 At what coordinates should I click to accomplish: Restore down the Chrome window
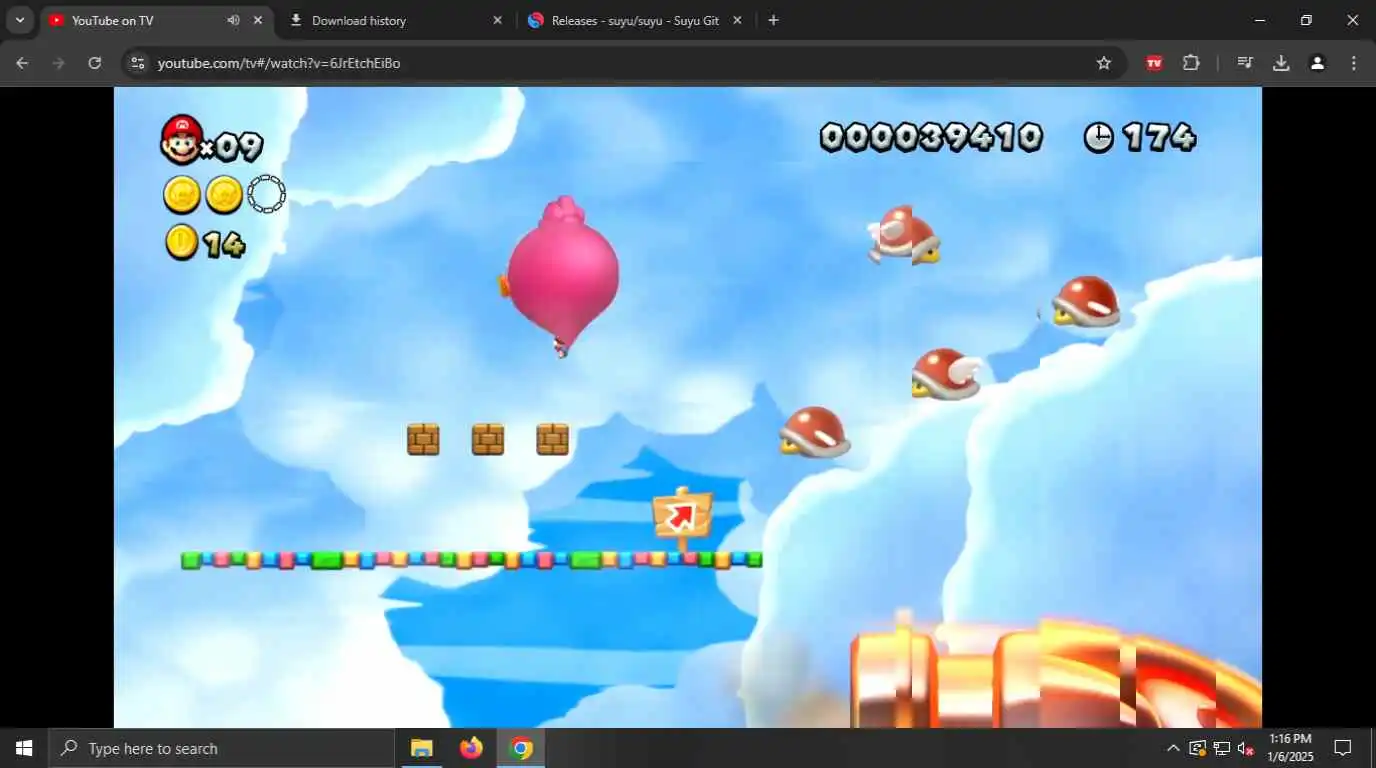coord(1306,20)
